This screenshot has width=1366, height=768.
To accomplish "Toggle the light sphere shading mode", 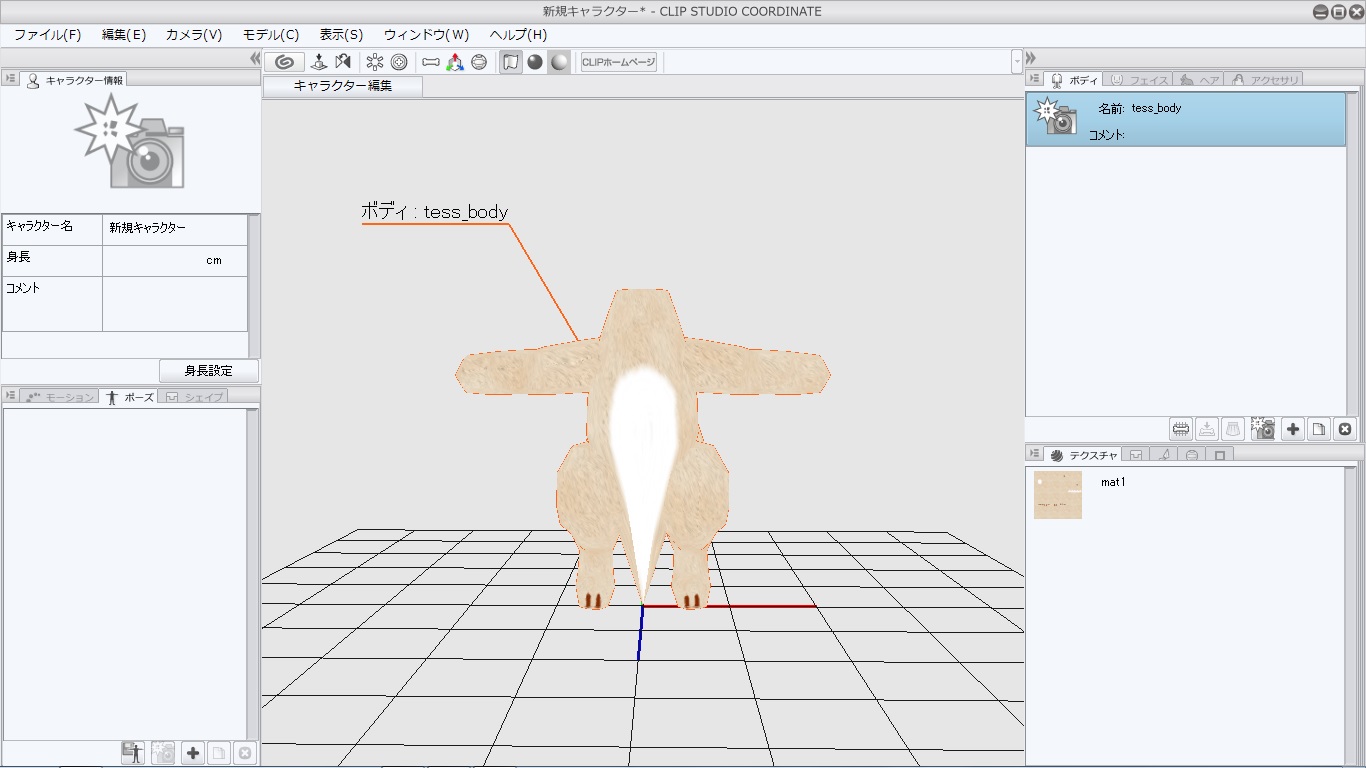I will (559, 62).
